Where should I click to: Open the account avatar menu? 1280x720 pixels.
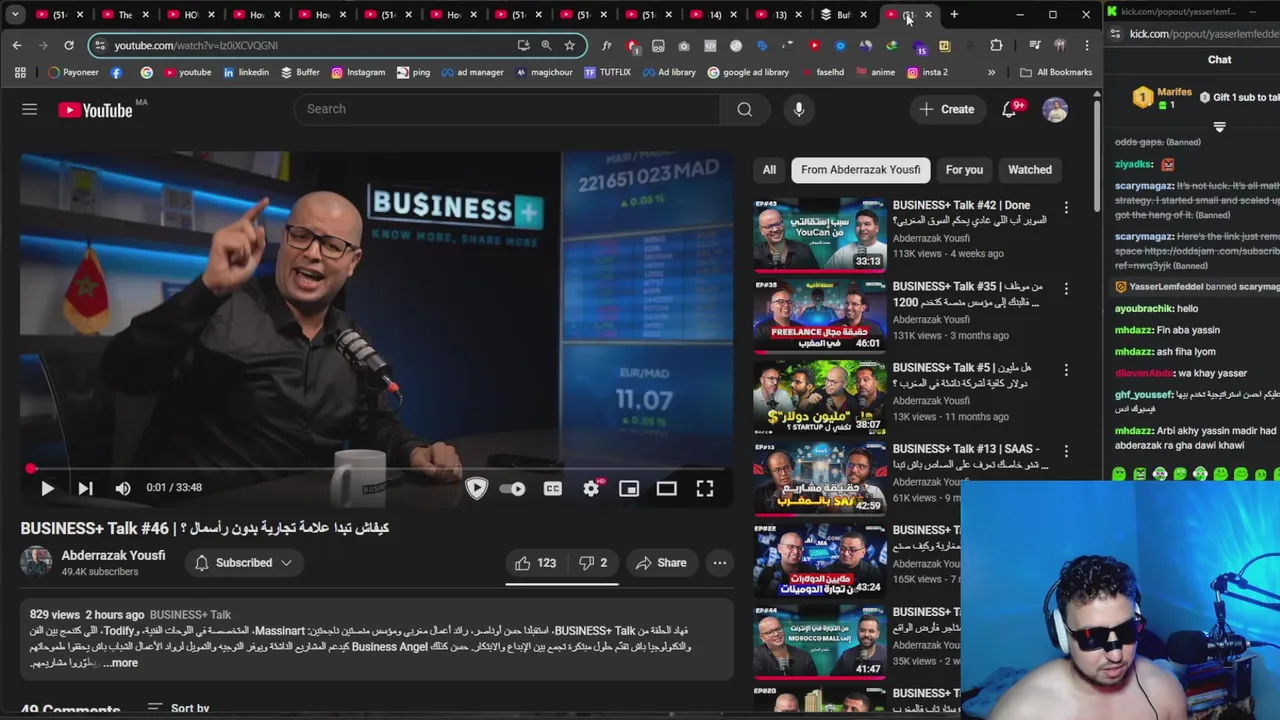point(1055,109)
